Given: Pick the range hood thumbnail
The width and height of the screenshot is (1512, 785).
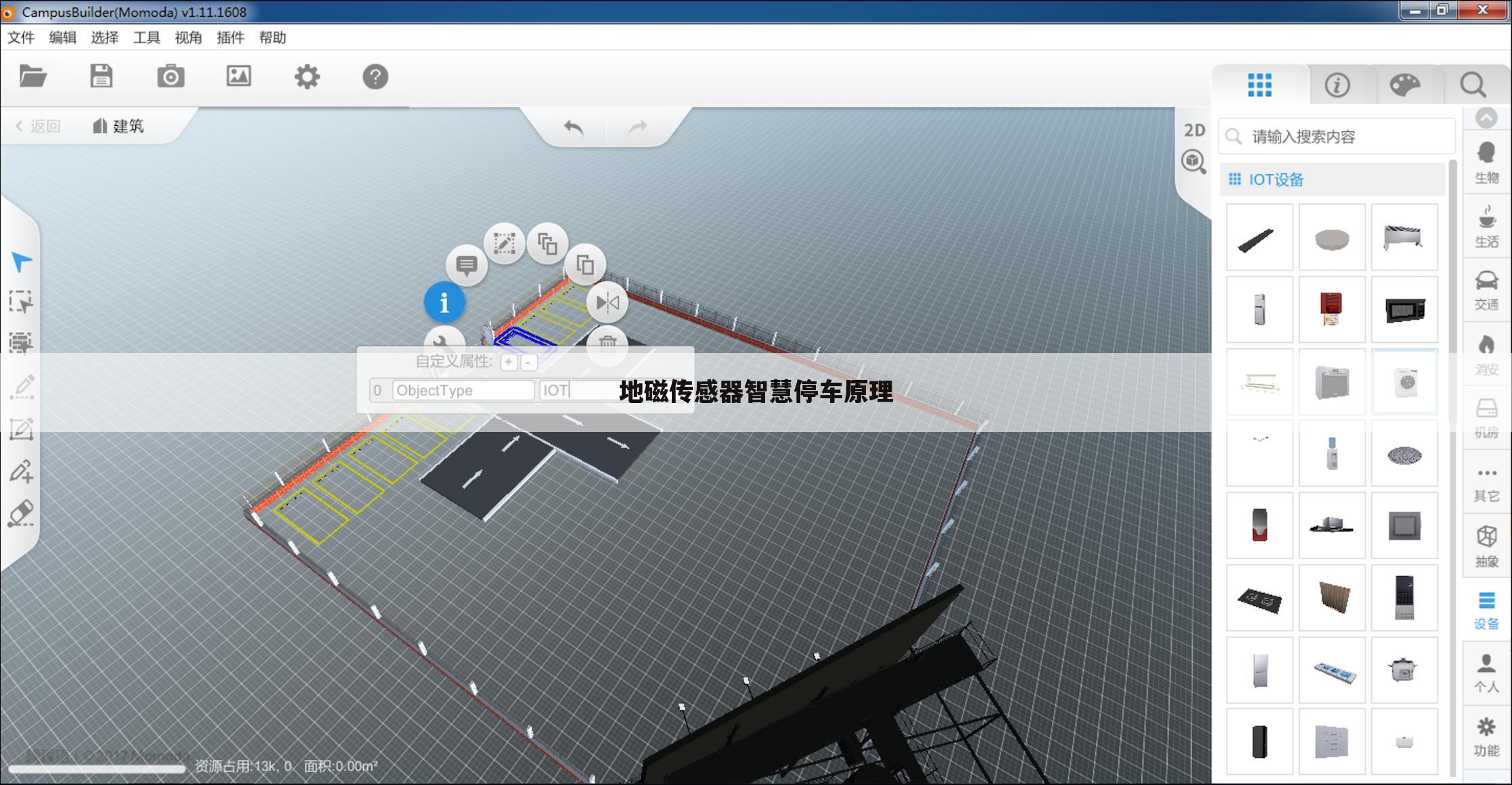Looking at the screenshot, I should pyautogui.click(x=1332, y=525).
